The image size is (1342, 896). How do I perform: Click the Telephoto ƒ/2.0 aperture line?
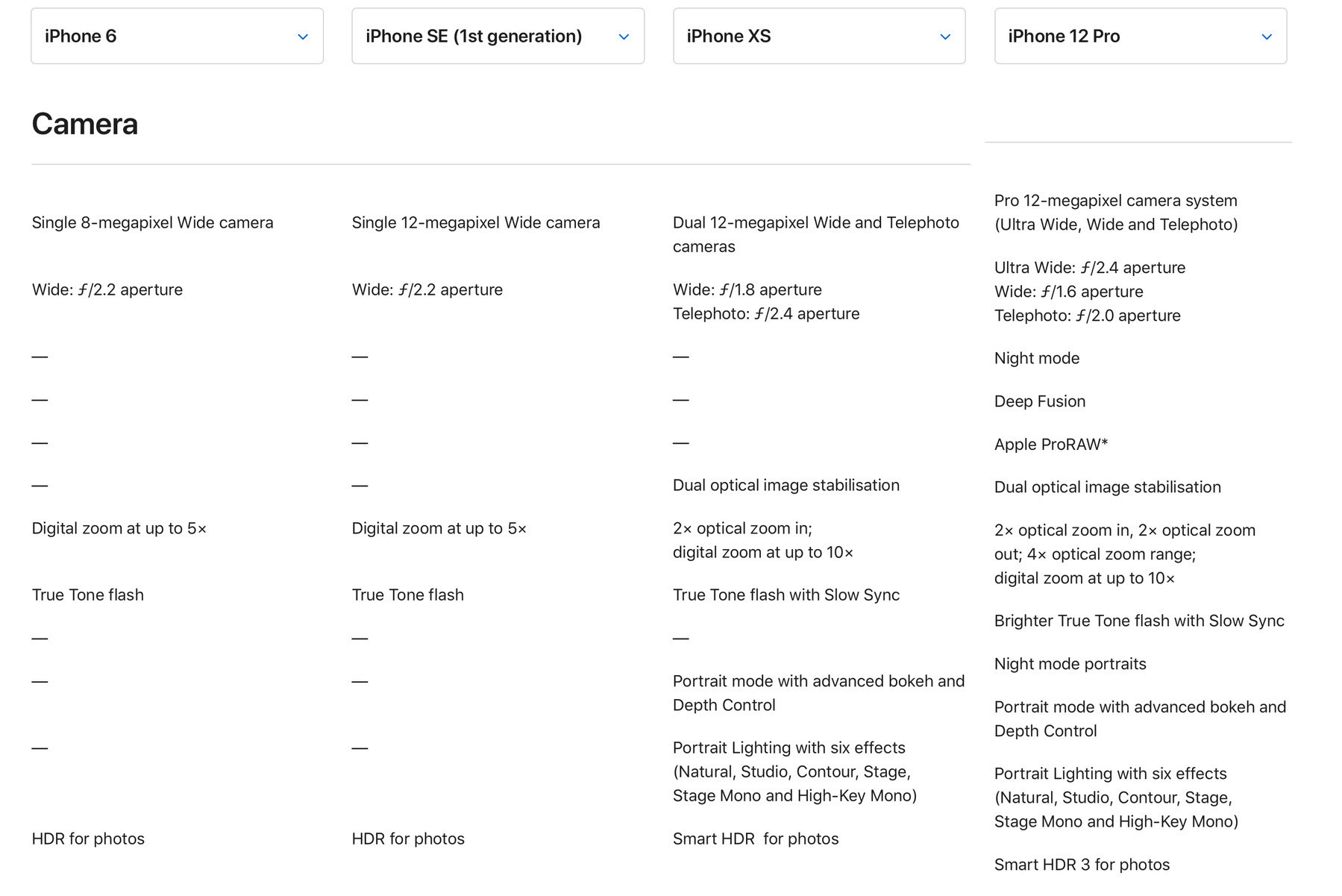pyautogui.click(x=1087, y=316)
